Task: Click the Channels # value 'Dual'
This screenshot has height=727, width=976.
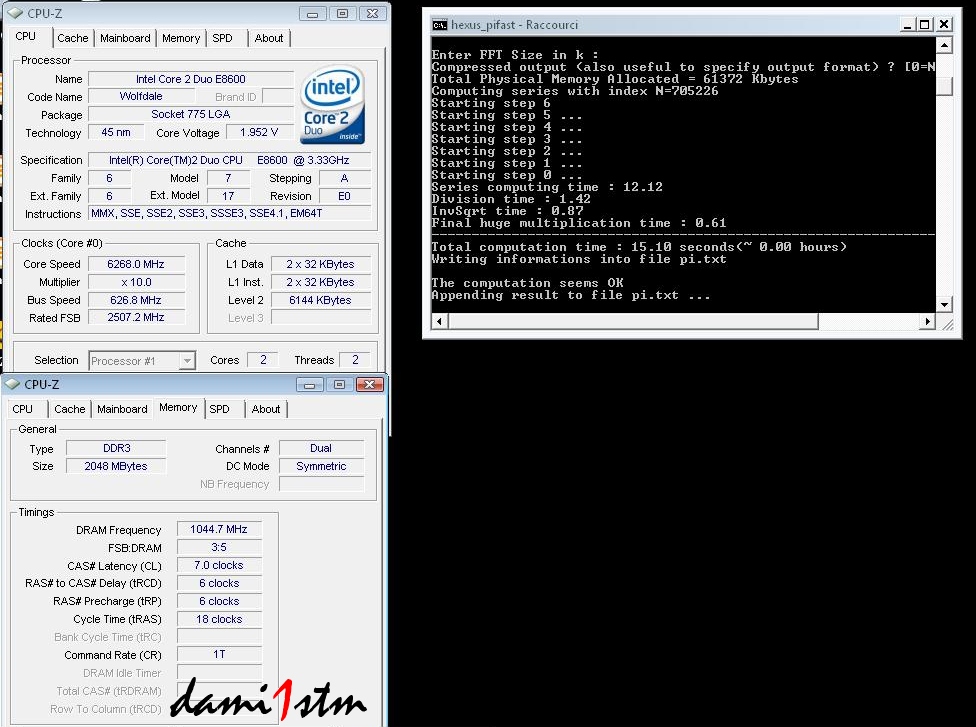Action: click(321, 448)
